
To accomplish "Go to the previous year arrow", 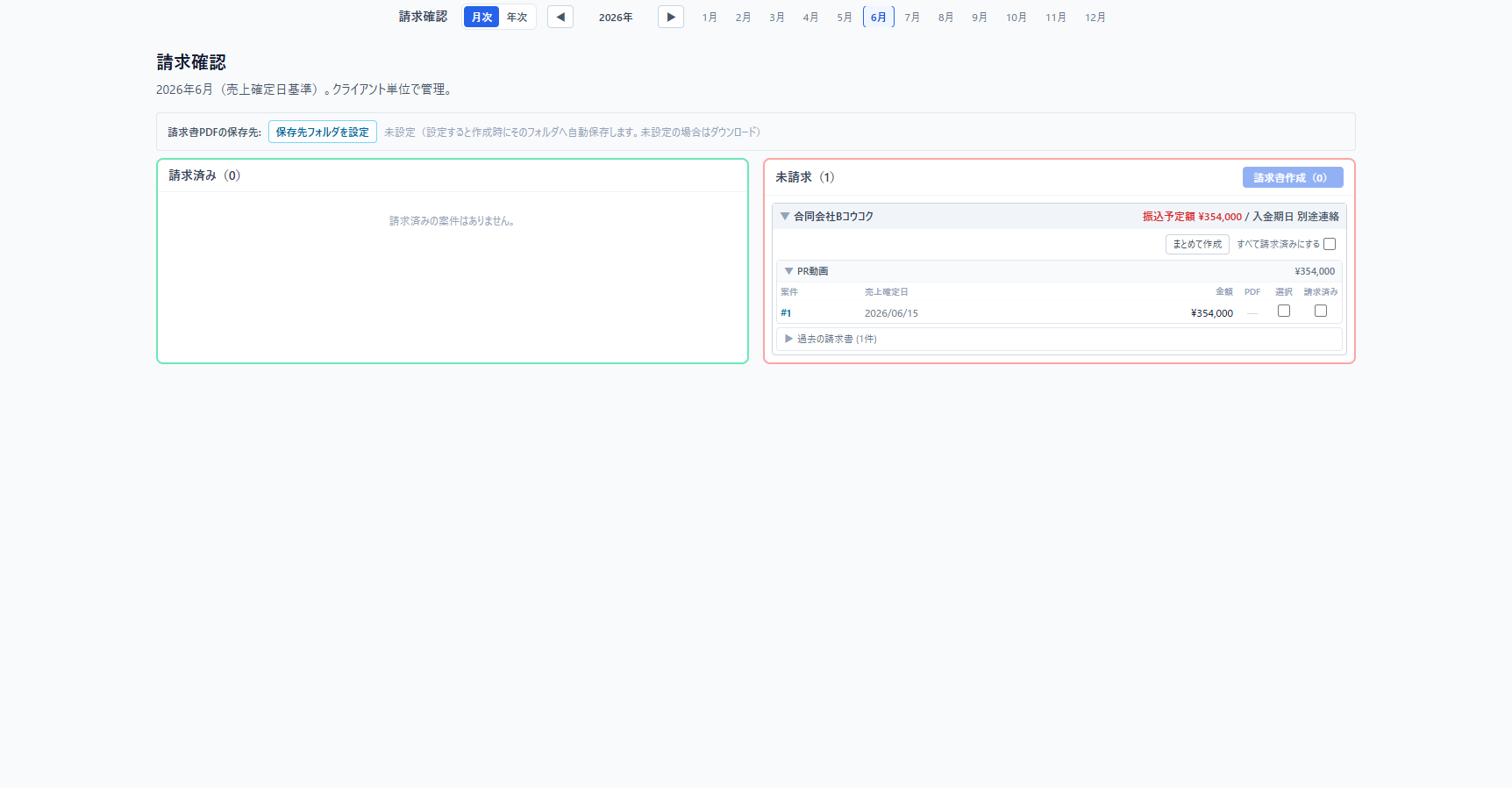I will pos(560,17).
